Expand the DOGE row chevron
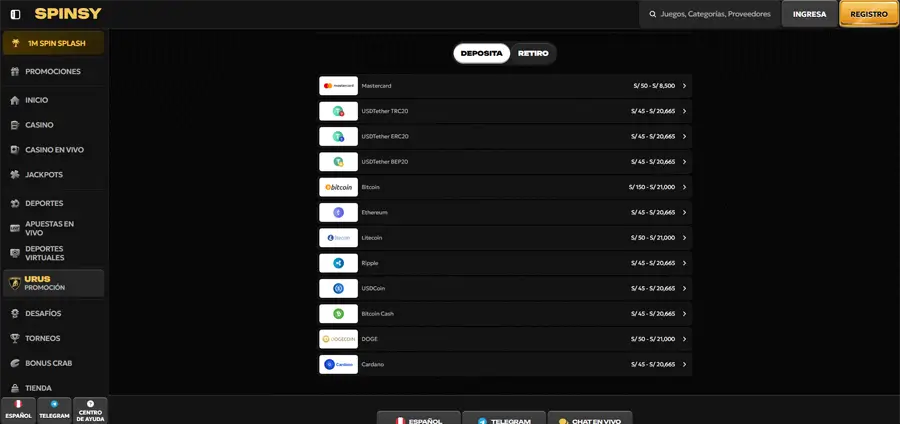The width and height of the screenshot is (900, 424). (x=684, y=339)
